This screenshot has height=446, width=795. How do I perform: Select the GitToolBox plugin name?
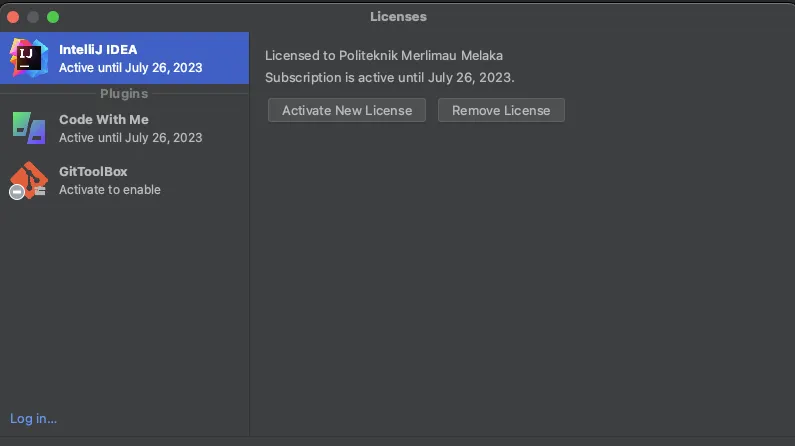(93, 171)
